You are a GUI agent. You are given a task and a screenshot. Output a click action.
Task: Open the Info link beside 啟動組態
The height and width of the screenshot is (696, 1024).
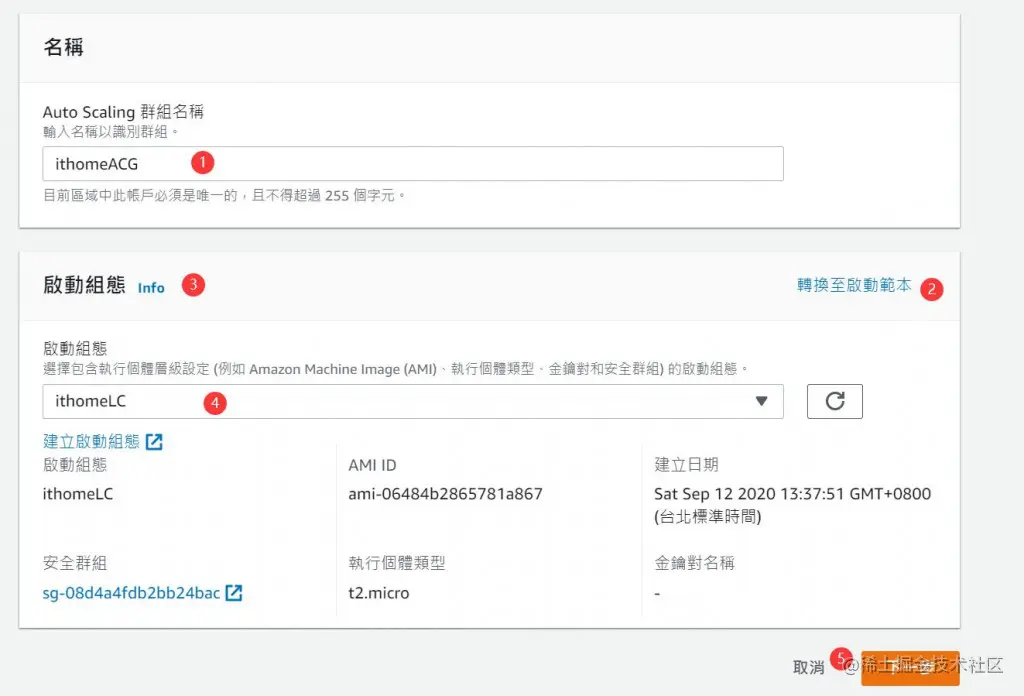pyautogui.click(x=151, y=288)
